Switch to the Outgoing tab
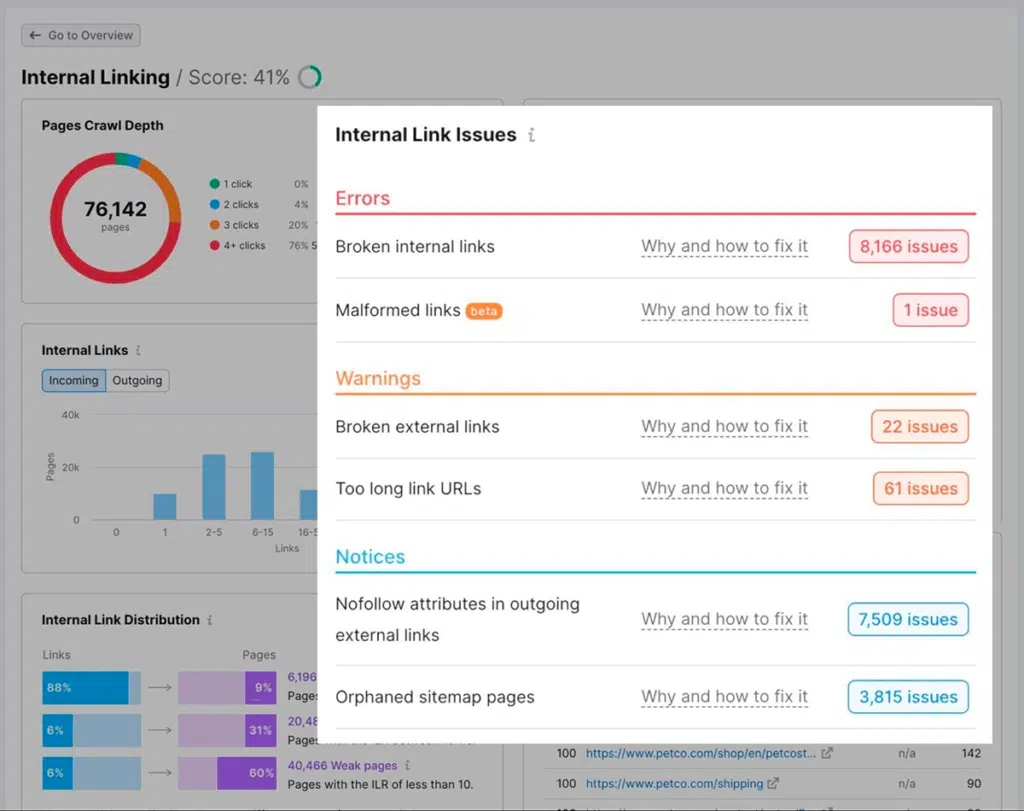Screen dimensions: 1024x811 (x=137, y=380)
